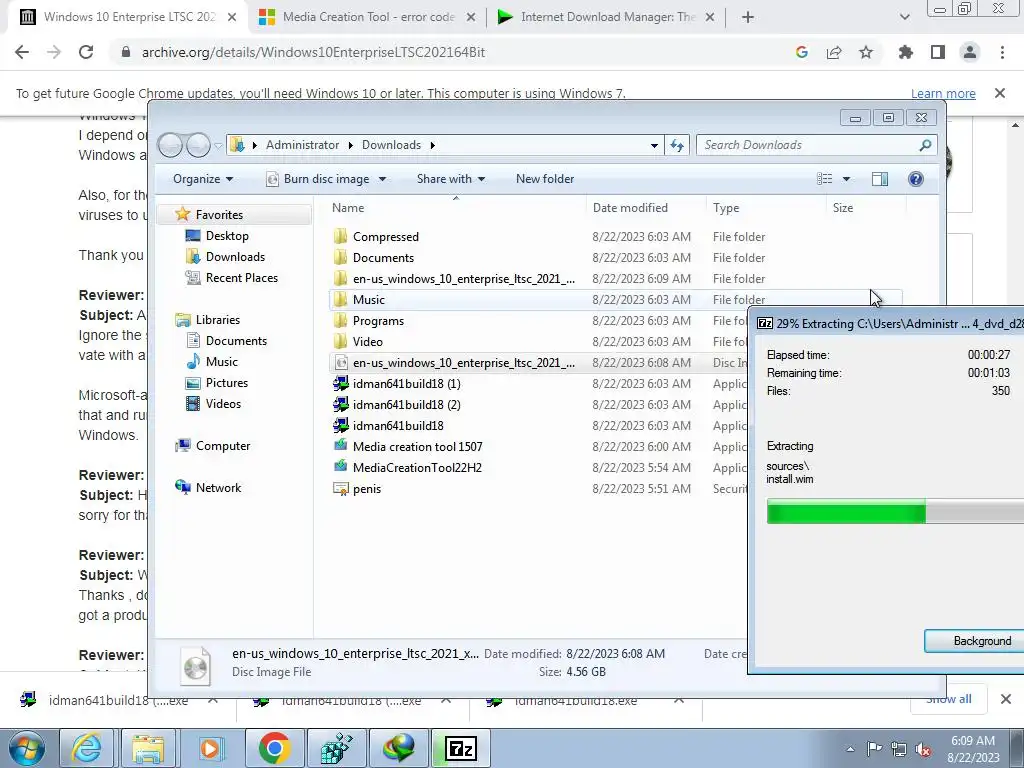Select MediaCreationTool22H2 file
1024x768 pixels.
[417, 468]
